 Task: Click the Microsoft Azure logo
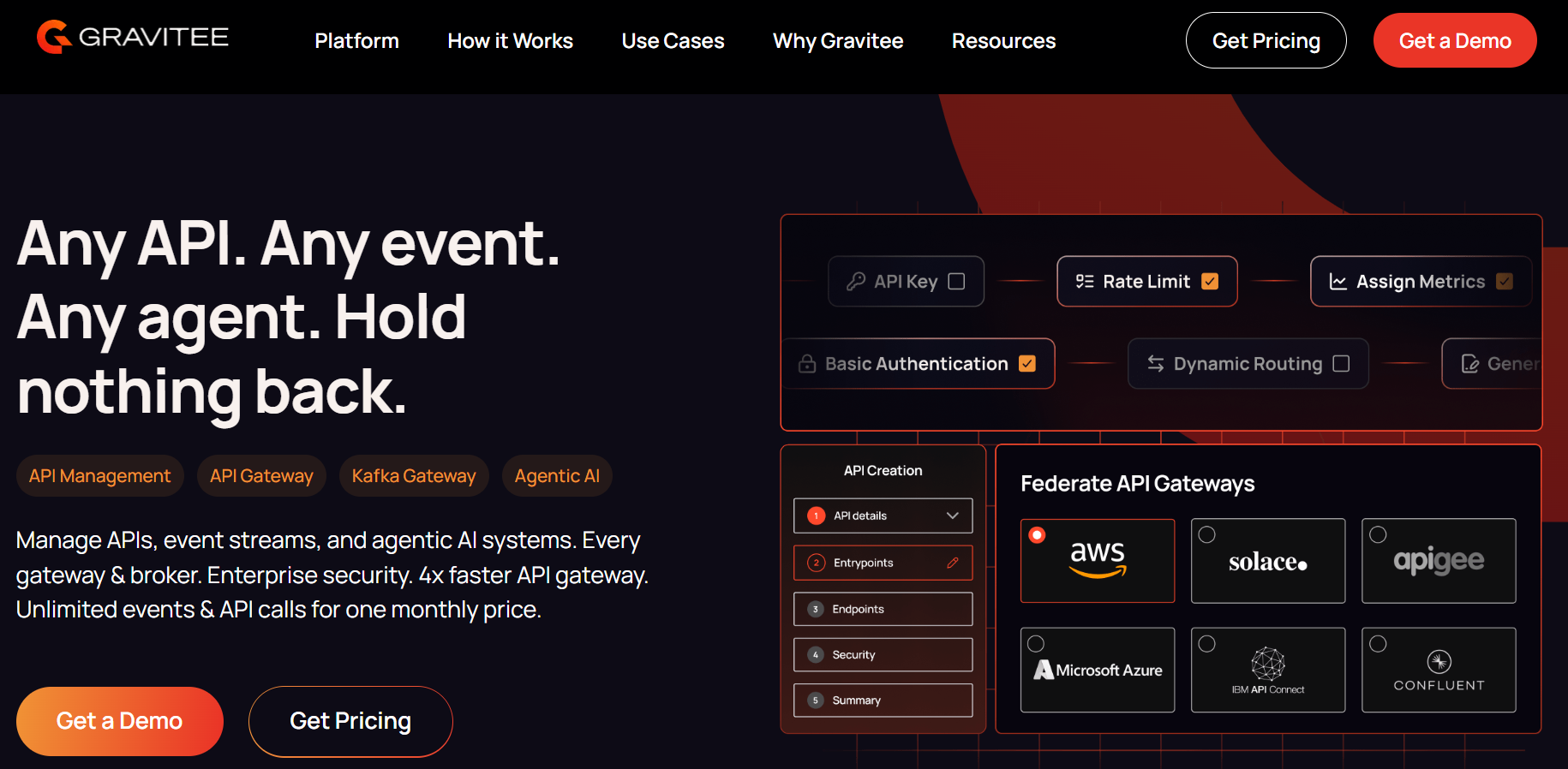(x=1098, y=670)
